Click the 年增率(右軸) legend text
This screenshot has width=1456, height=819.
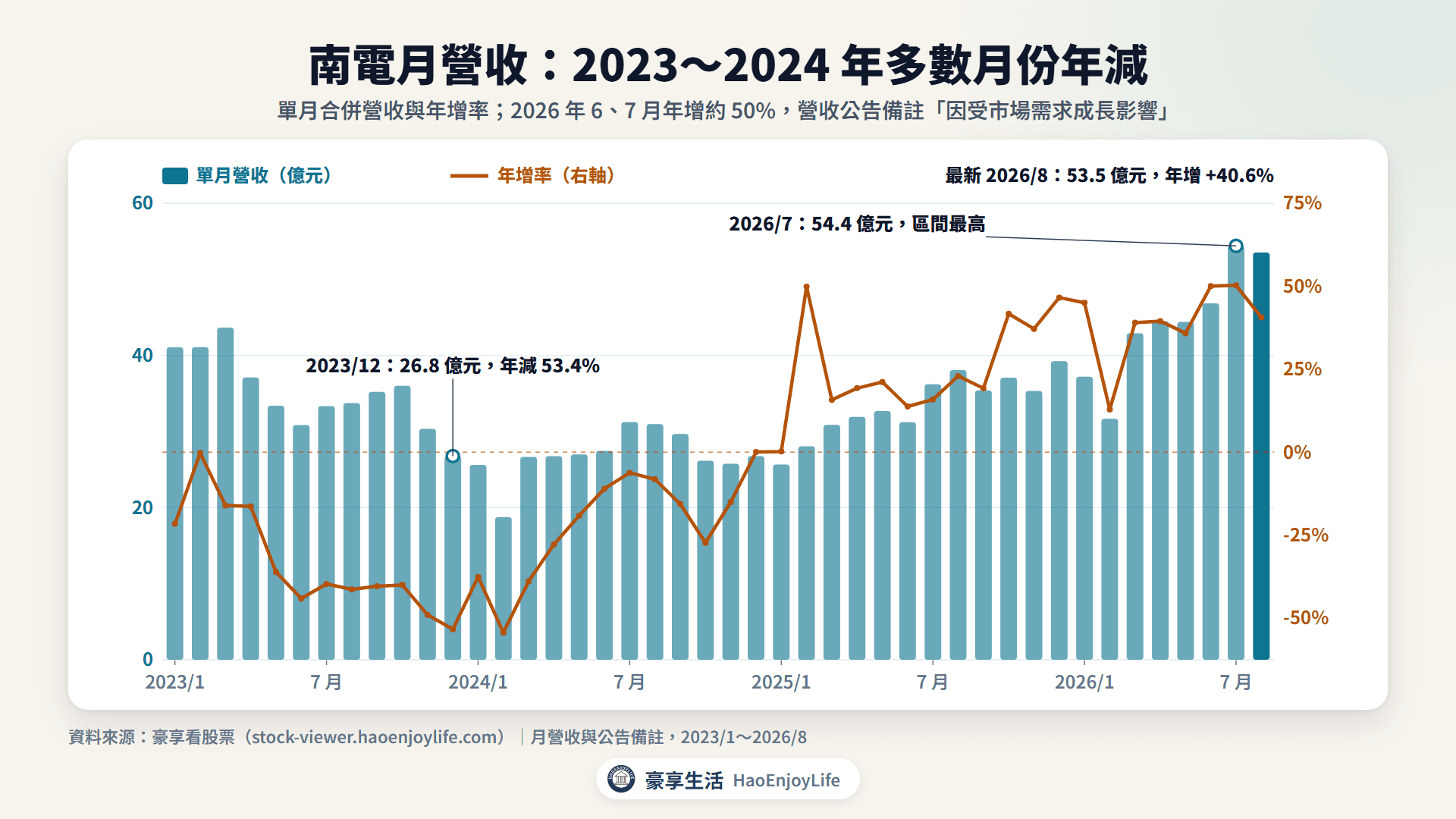(x=557, y=176)
